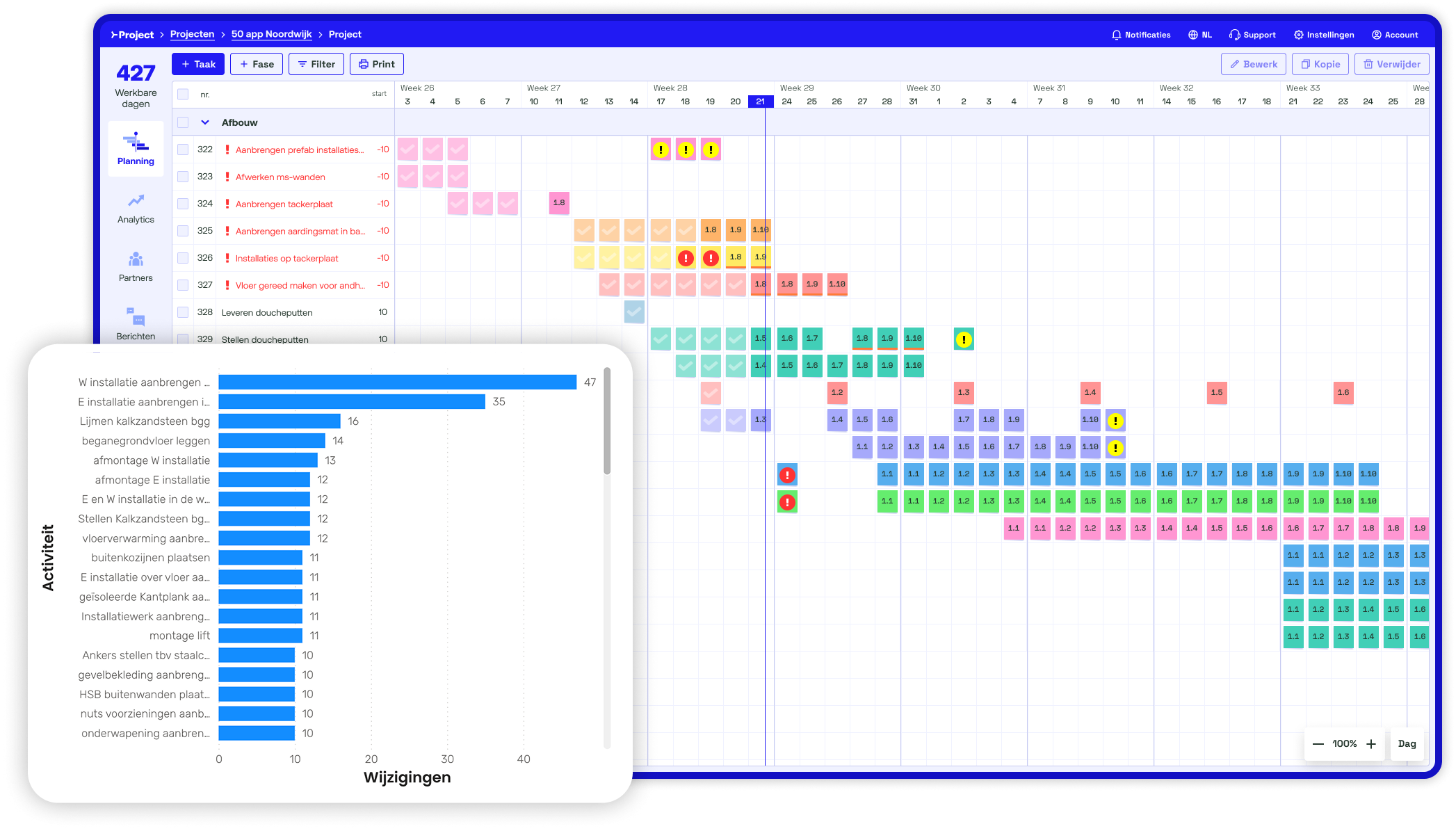Image resolution: width=1456 pixels, height=831 pixels.
Task: Click the + Fase button
Action: pyautogui.click(x=257, y=64)
